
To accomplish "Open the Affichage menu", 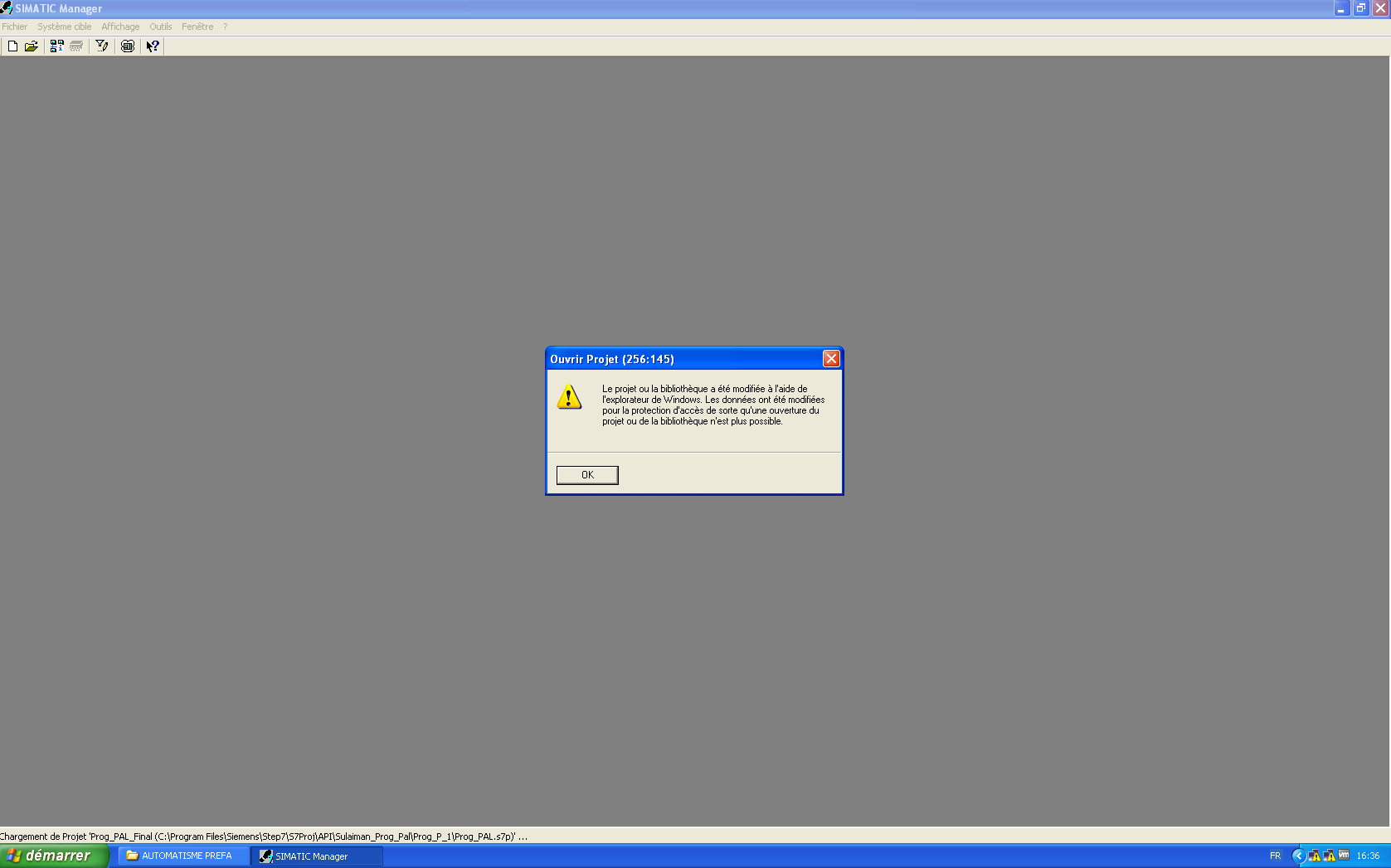I will click(120, 27).
